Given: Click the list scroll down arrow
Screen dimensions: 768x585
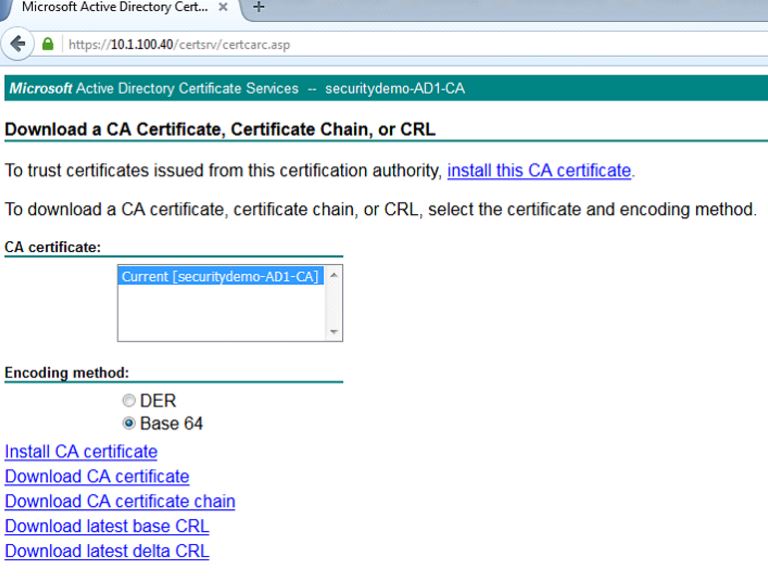Looking at the screenshot, I should click(334, 332).
